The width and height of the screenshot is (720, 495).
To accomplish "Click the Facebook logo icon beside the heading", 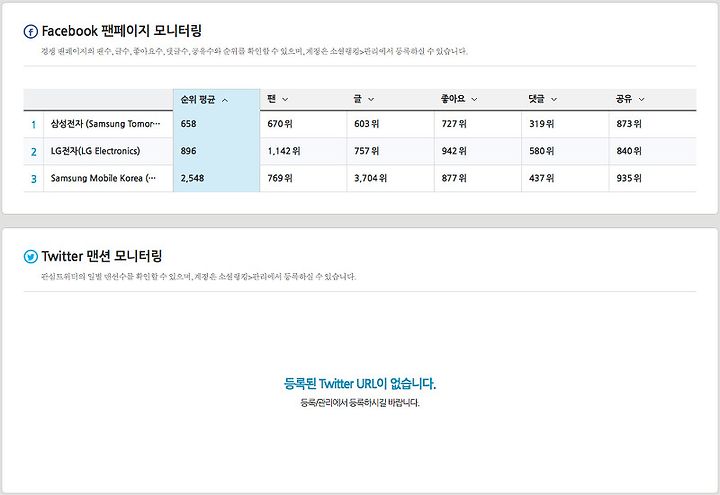I will [30, 32].
